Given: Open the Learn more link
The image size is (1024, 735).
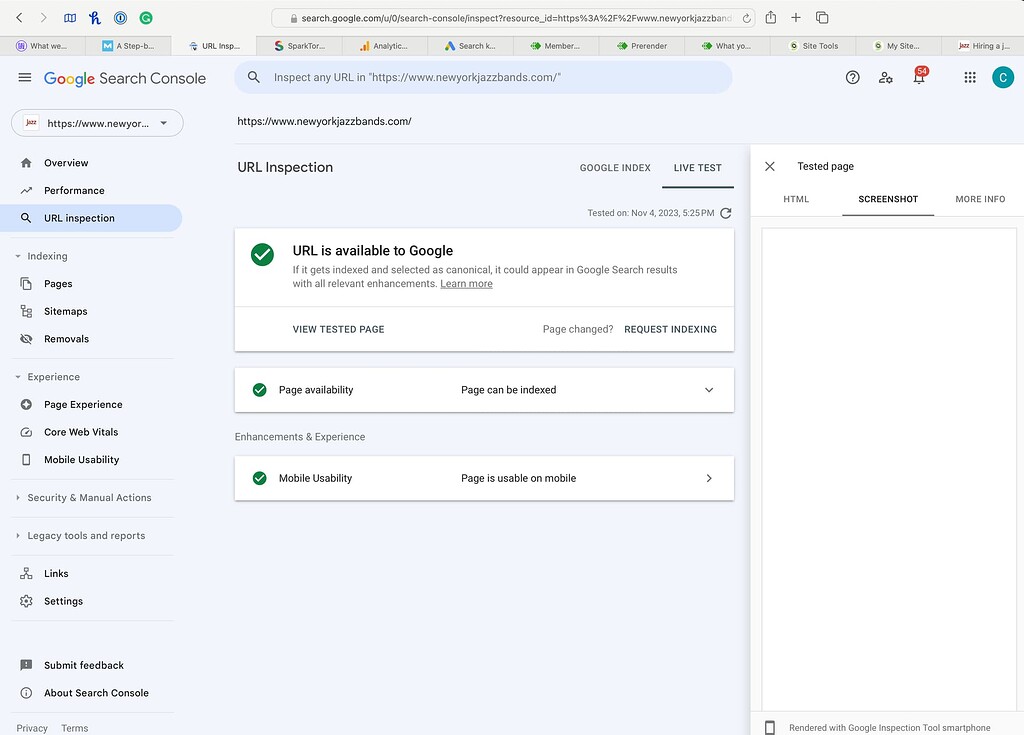Looking at the screenshot, I should [466, 283].
